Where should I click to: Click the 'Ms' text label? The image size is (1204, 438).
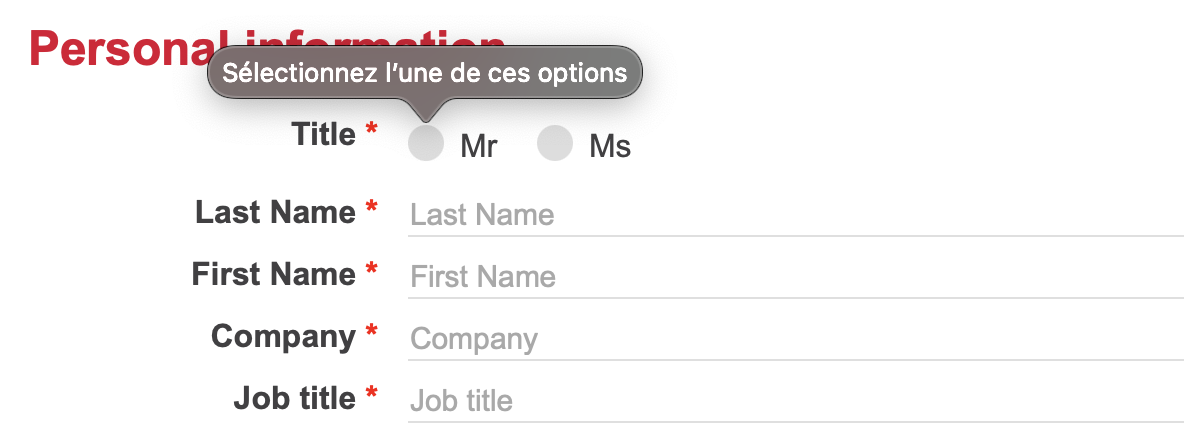coord(610,147)
